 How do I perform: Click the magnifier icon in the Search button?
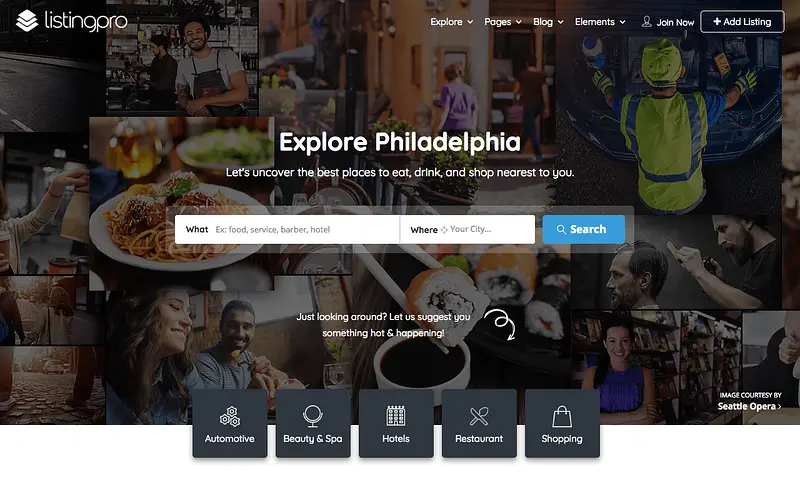click(561, 230)
